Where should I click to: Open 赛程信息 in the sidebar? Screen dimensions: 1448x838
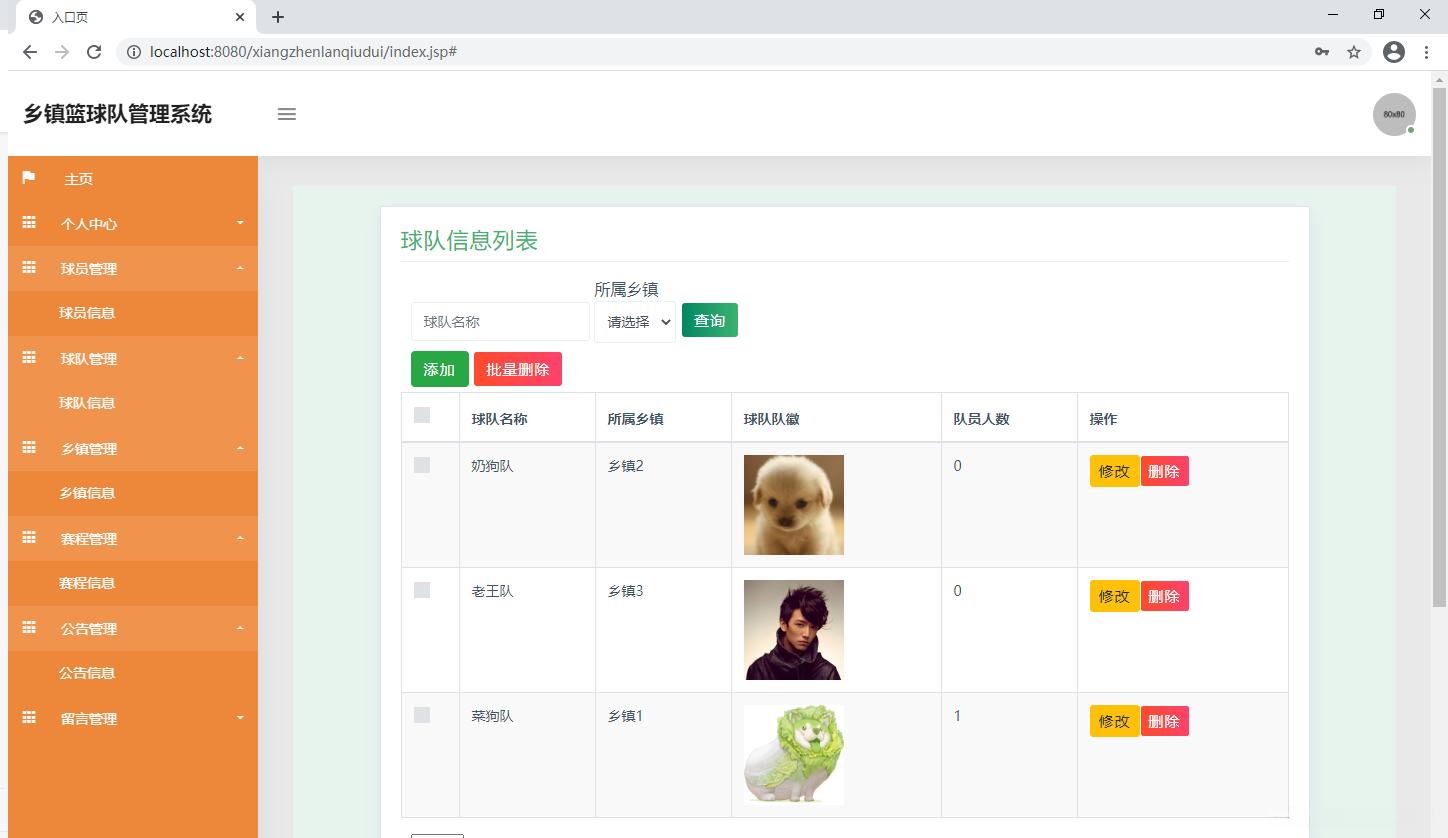pos(87,583)
